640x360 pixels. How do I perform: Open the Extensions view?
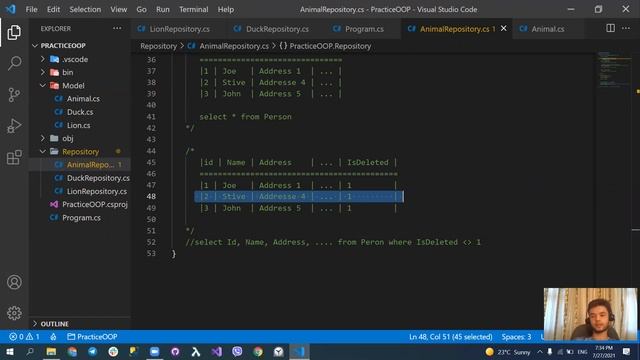point(14,157)
